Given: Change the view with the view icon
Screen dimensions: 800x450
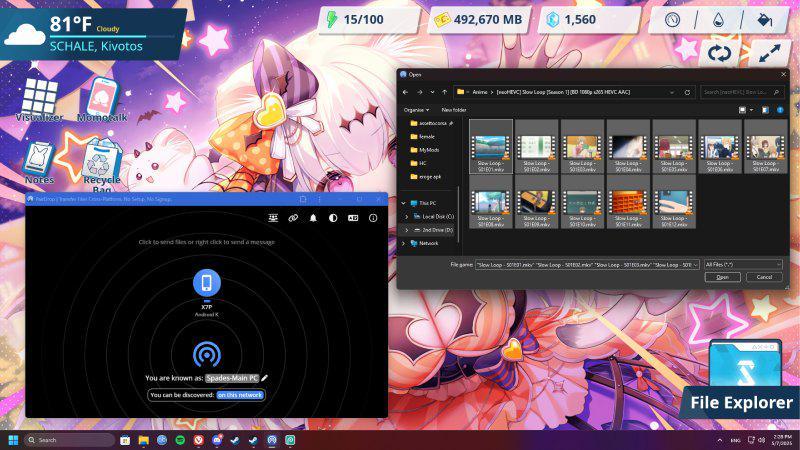Looking at the screenshot, I should tap(742, 110).
